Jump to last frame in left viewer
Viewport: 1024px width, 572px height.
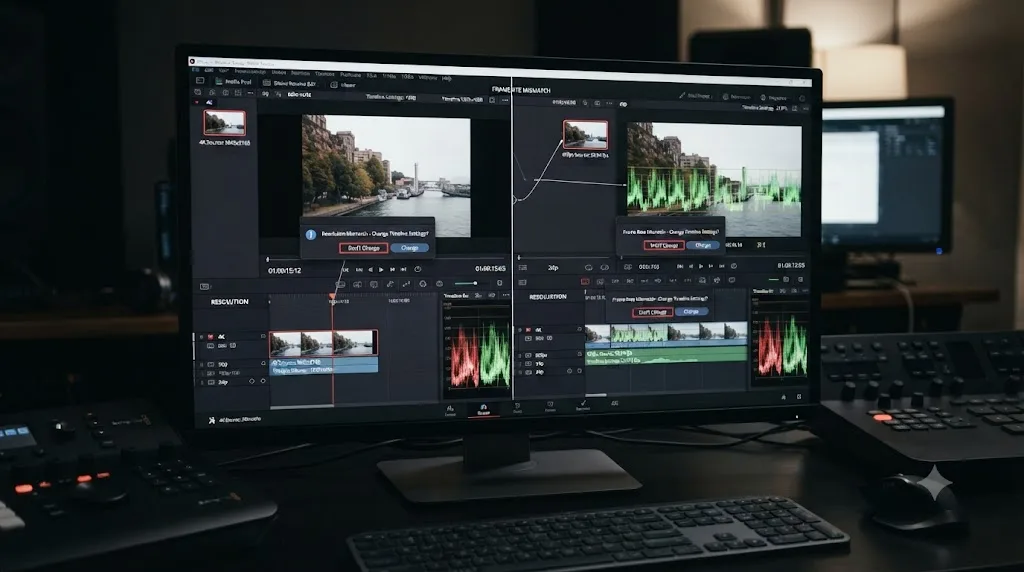pyautogui.click(x=404, y=270)
